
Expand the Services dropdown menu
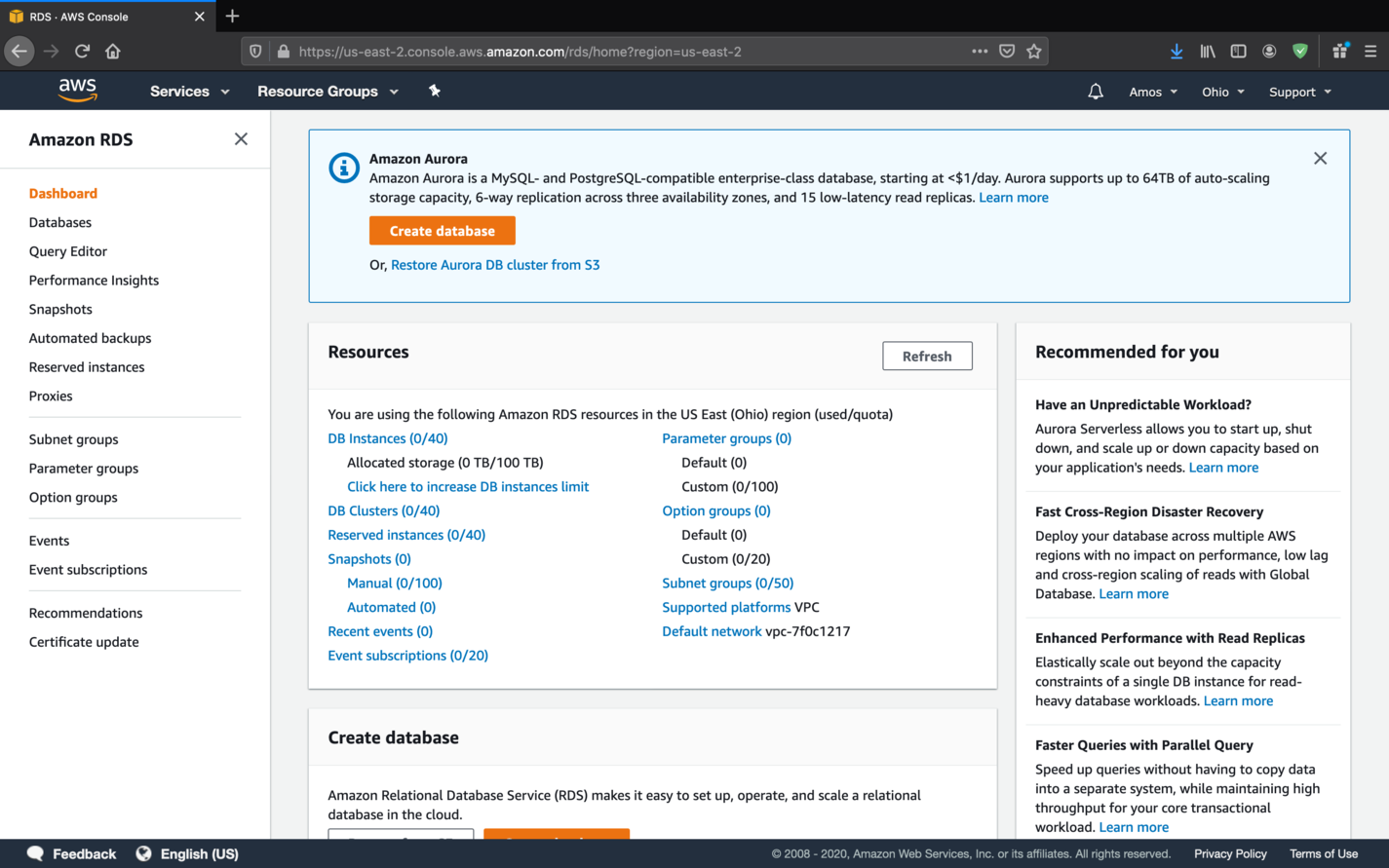point(189,92)
